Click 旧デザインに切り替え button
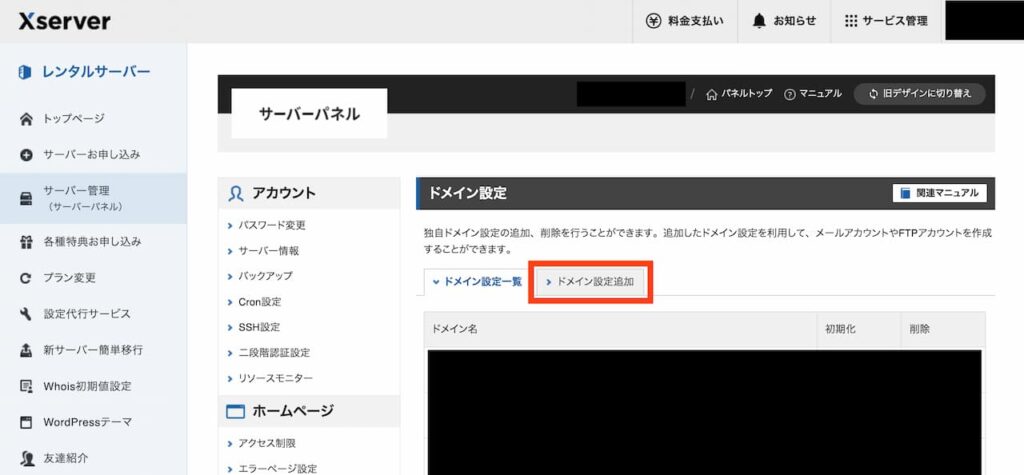Screen dimensions: 1024x475 (x=919, y=94)
